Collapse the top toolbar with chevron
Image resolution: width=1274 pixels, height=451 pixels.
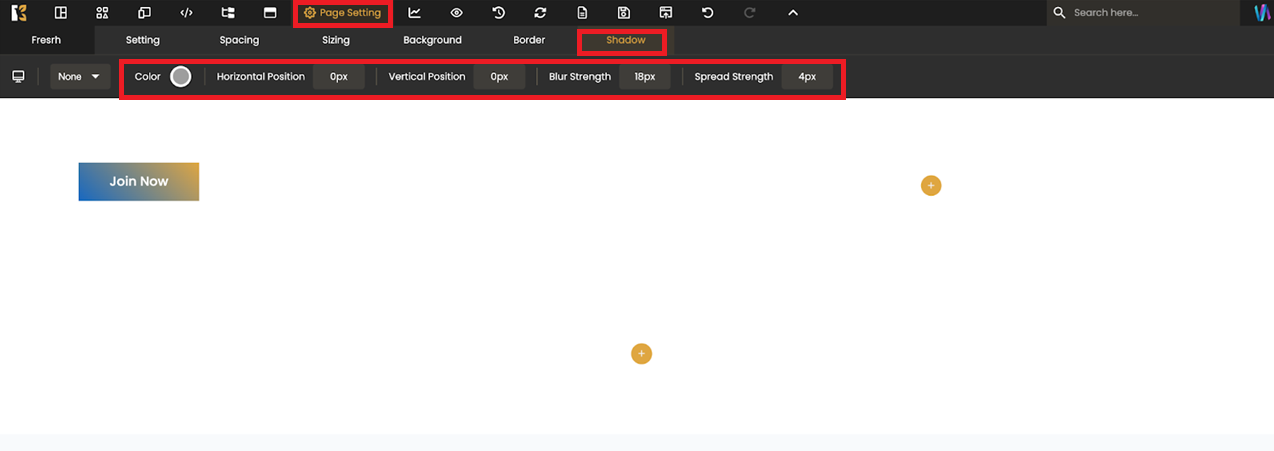(x=793, y=13)
